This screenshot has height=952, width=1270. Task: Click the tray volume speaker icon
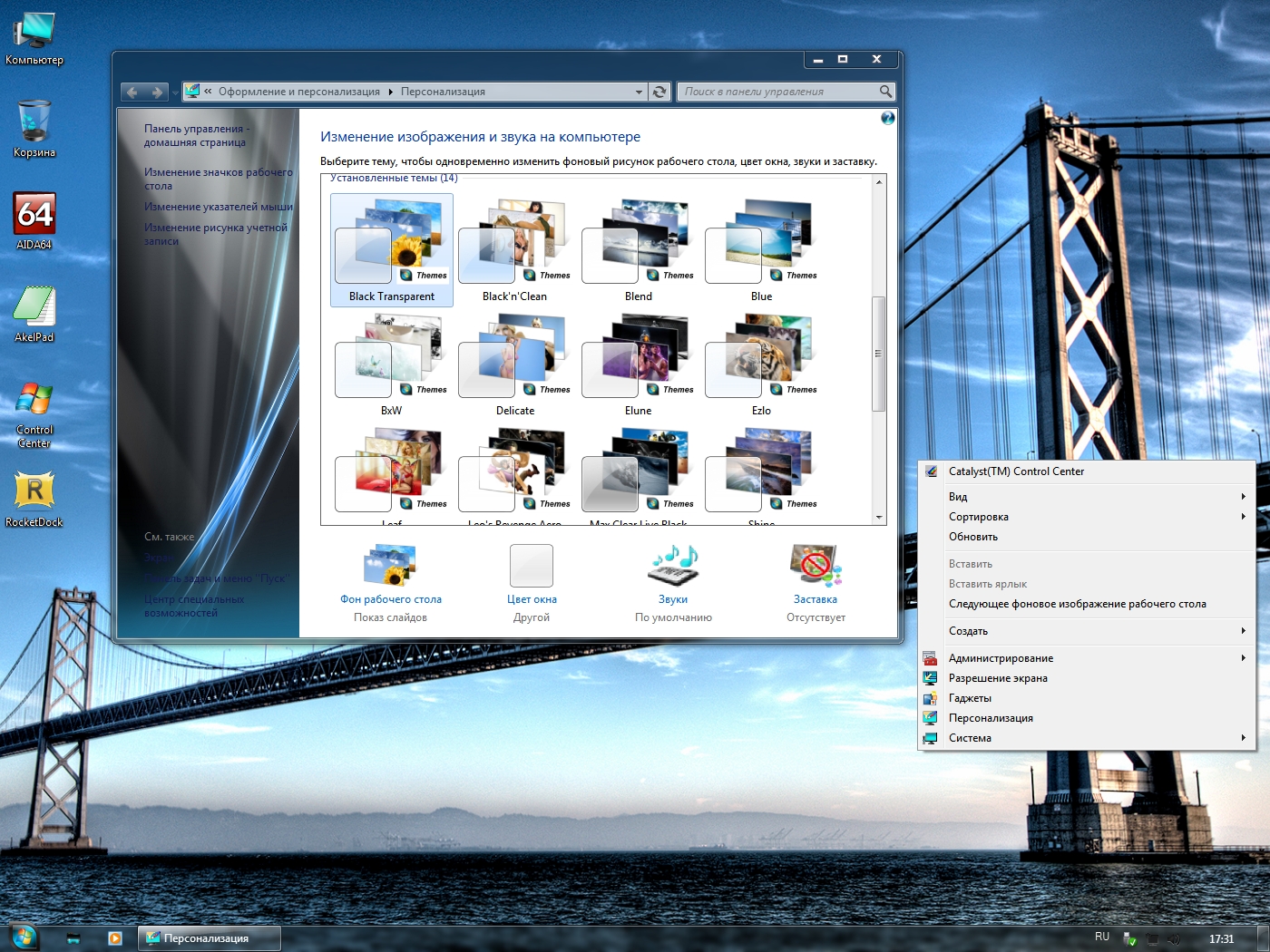pos(1173,939)
